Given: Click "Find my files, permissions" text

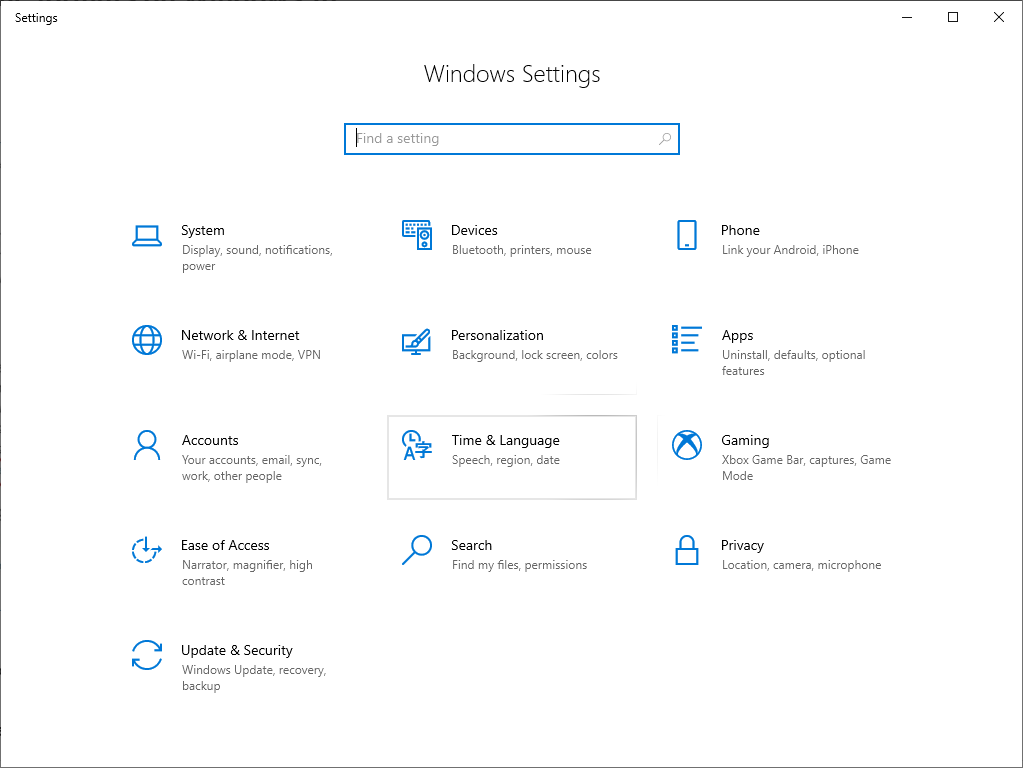Looking at the screenshot, I should pyautogui.click(x=519, y=565).
